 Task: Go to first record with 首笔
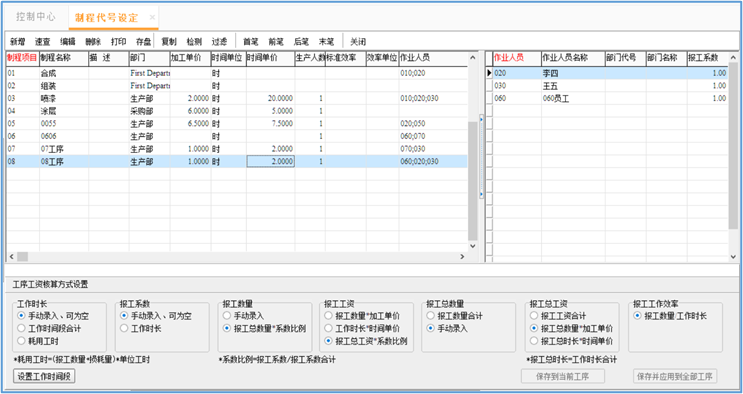(251, 42)
